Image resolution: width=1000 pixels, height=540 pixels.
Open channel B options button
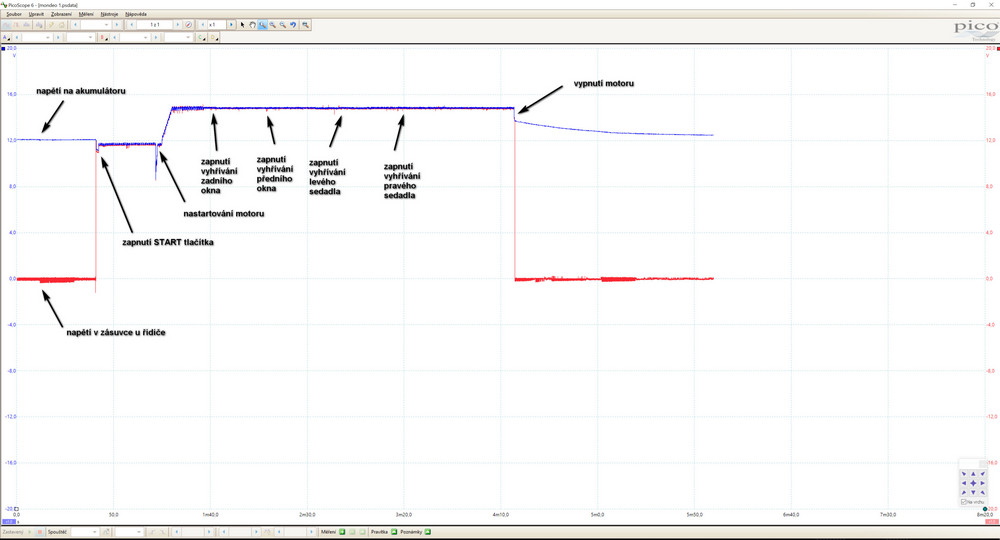coord(104,37)
